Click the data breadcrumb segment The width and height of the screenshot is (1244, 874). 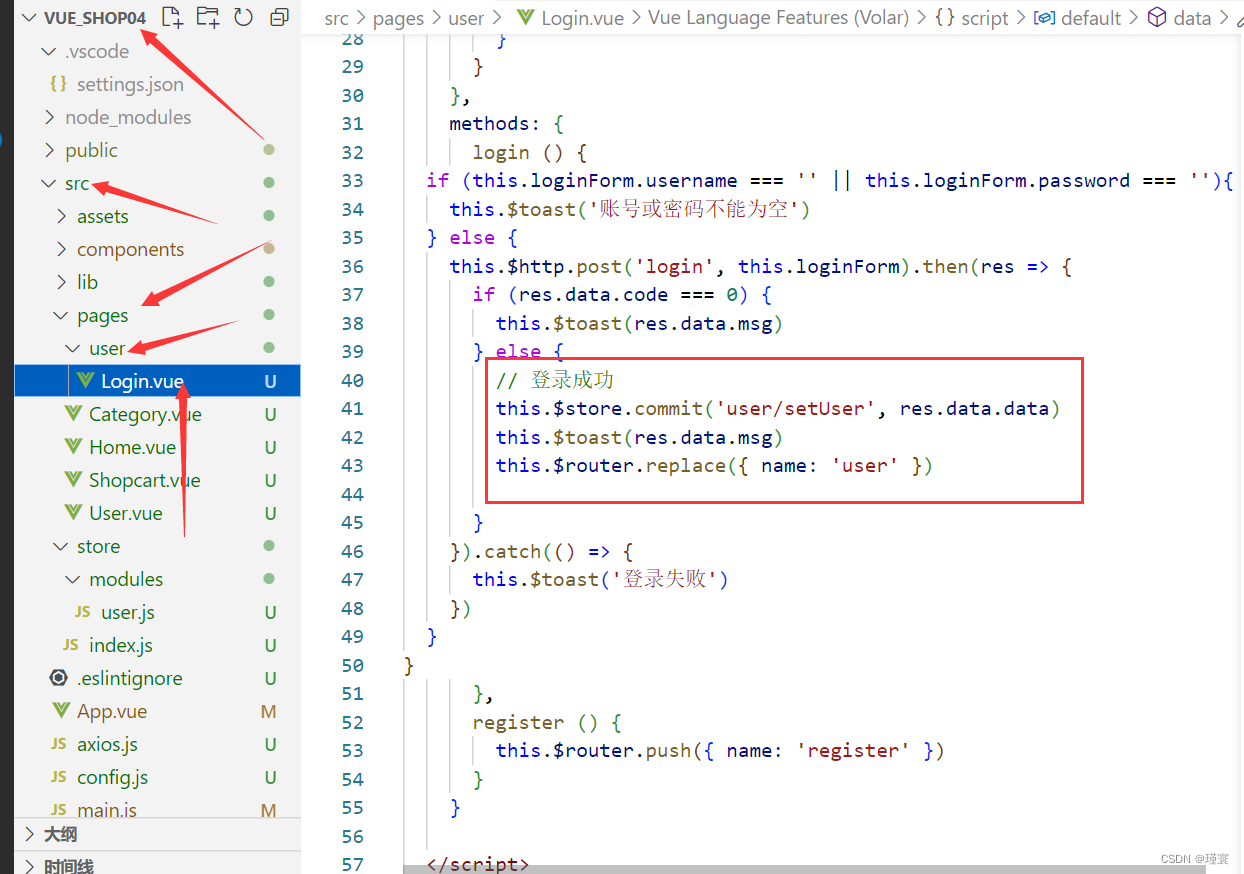1192,18
